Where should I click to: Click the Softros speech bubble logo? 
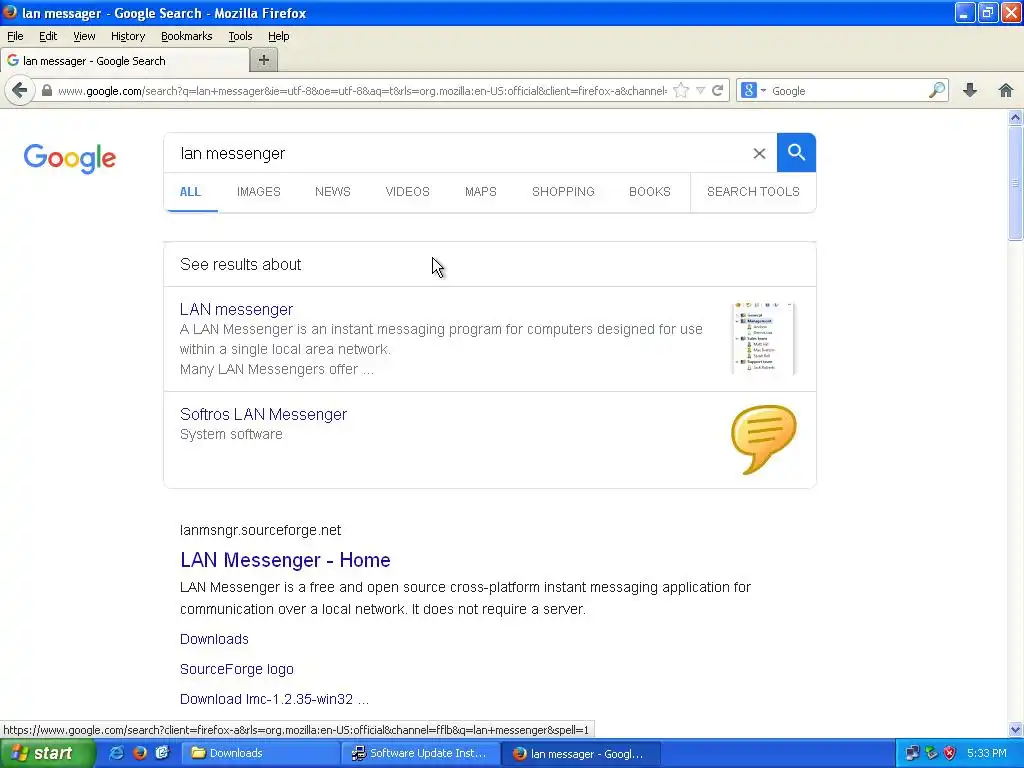[763, 440]
